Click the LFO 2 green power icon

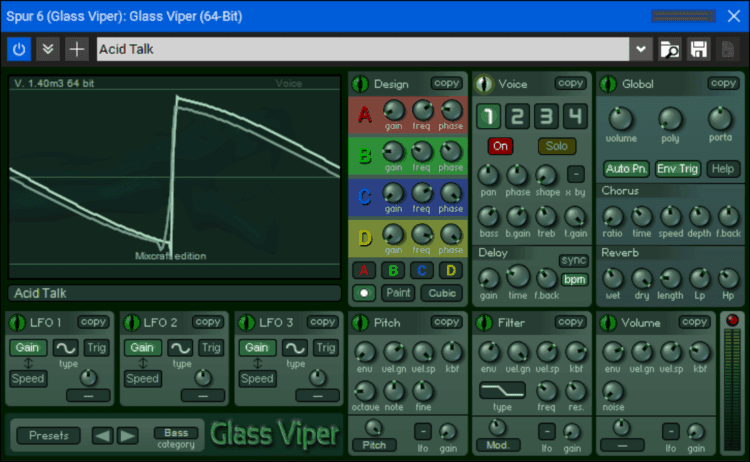pos(132,323)
